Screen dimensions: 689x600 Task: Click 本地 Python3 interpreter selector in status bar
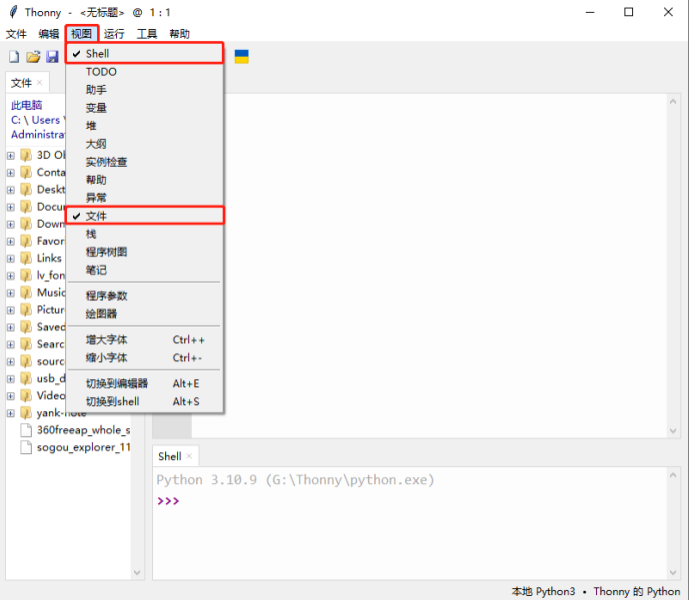pos(543,591)
